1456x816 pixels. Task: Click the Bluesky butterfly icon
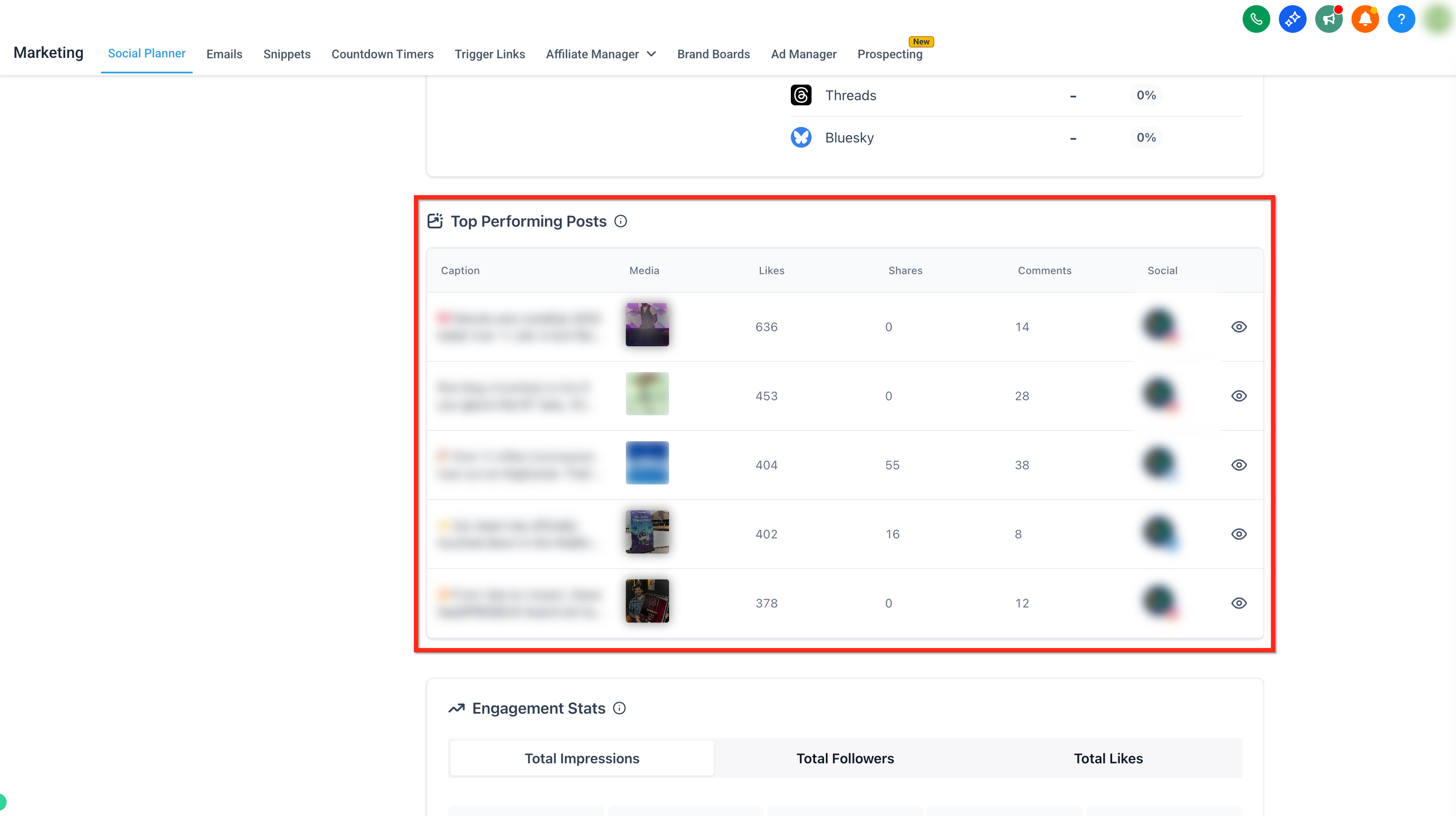point(801,137)
